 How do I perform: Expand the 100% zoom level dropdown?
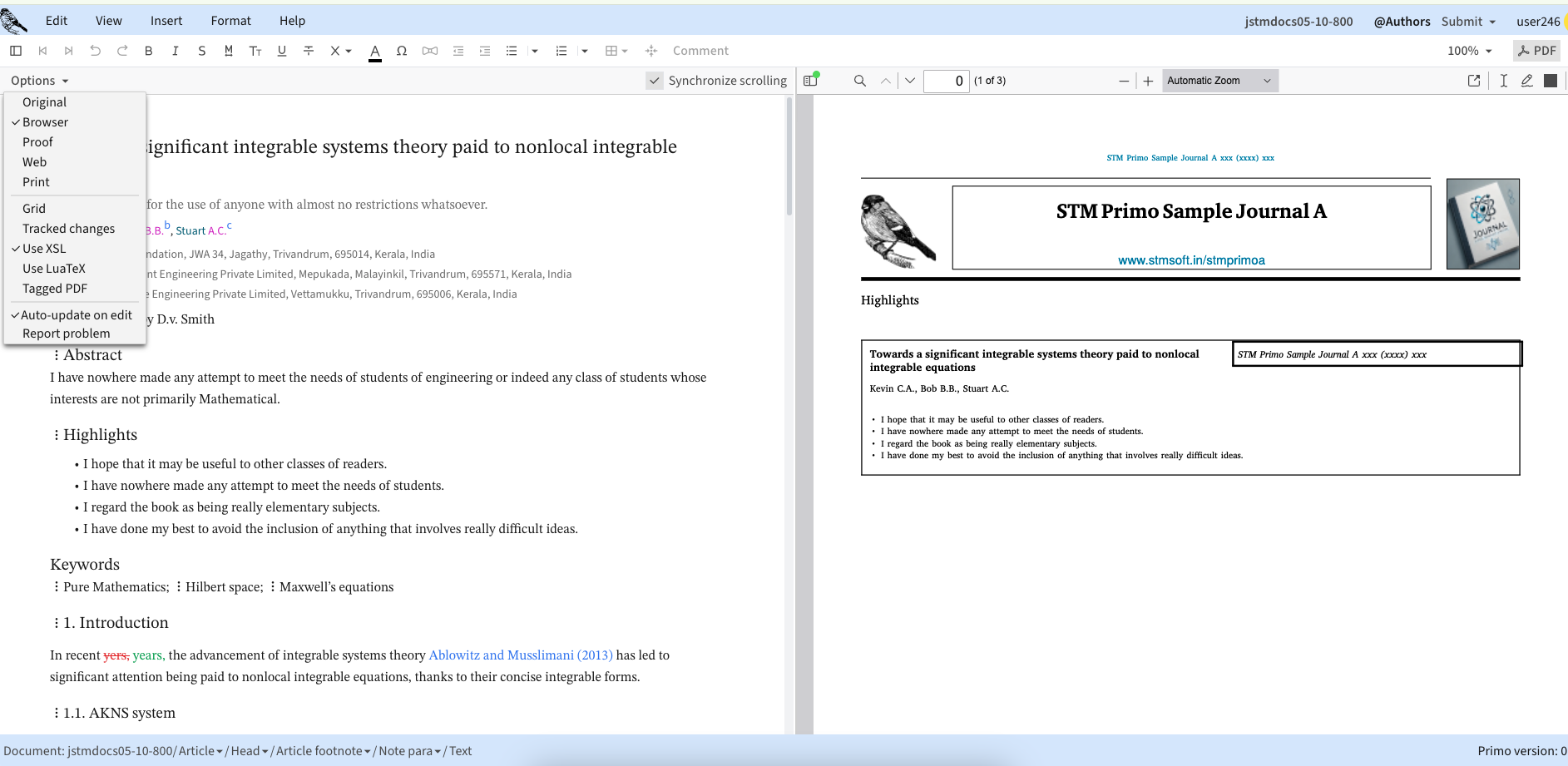click(1470, 51)
